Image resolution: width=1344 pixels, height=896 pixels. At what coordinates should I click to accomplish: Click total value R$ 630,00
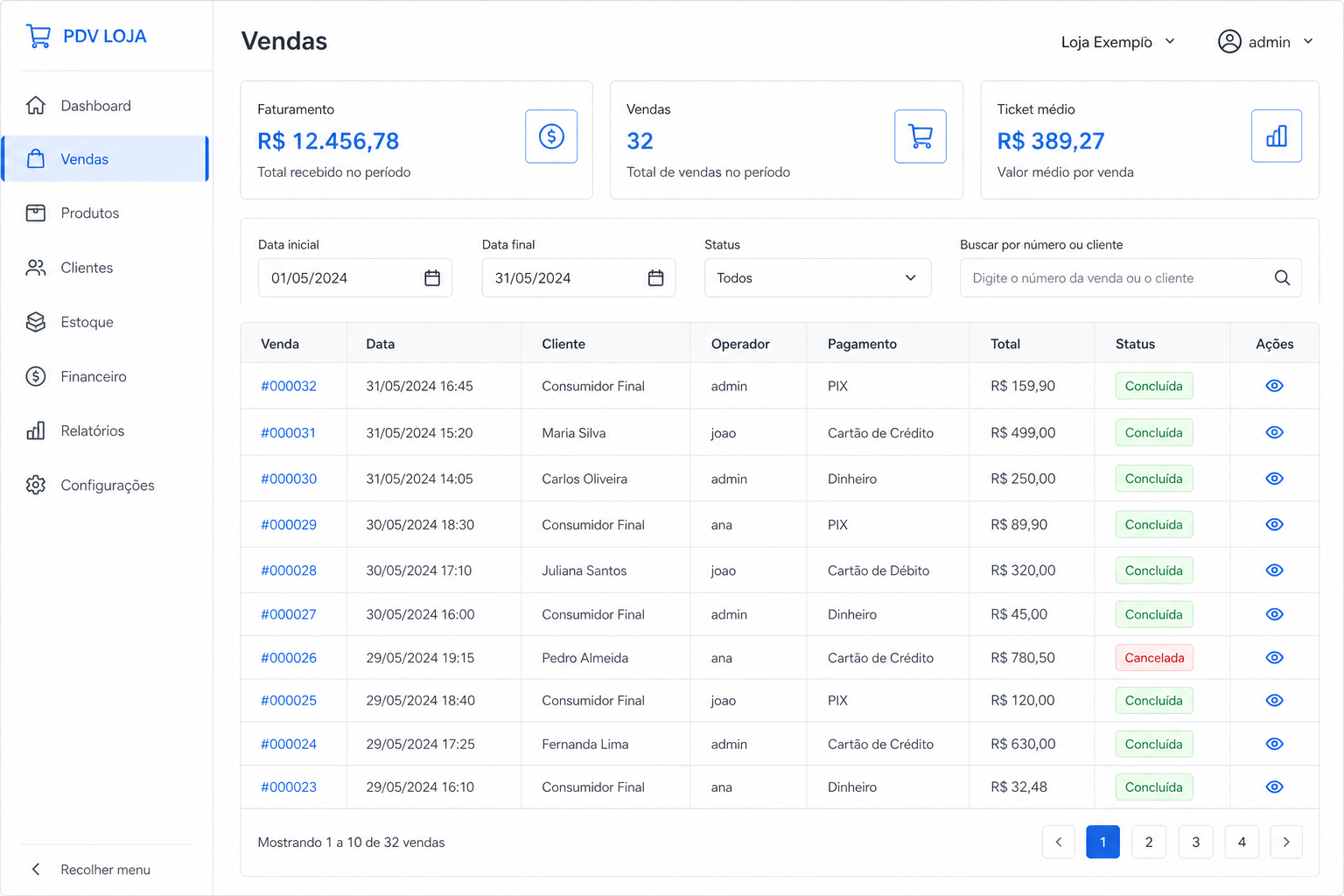[1023, 744]
